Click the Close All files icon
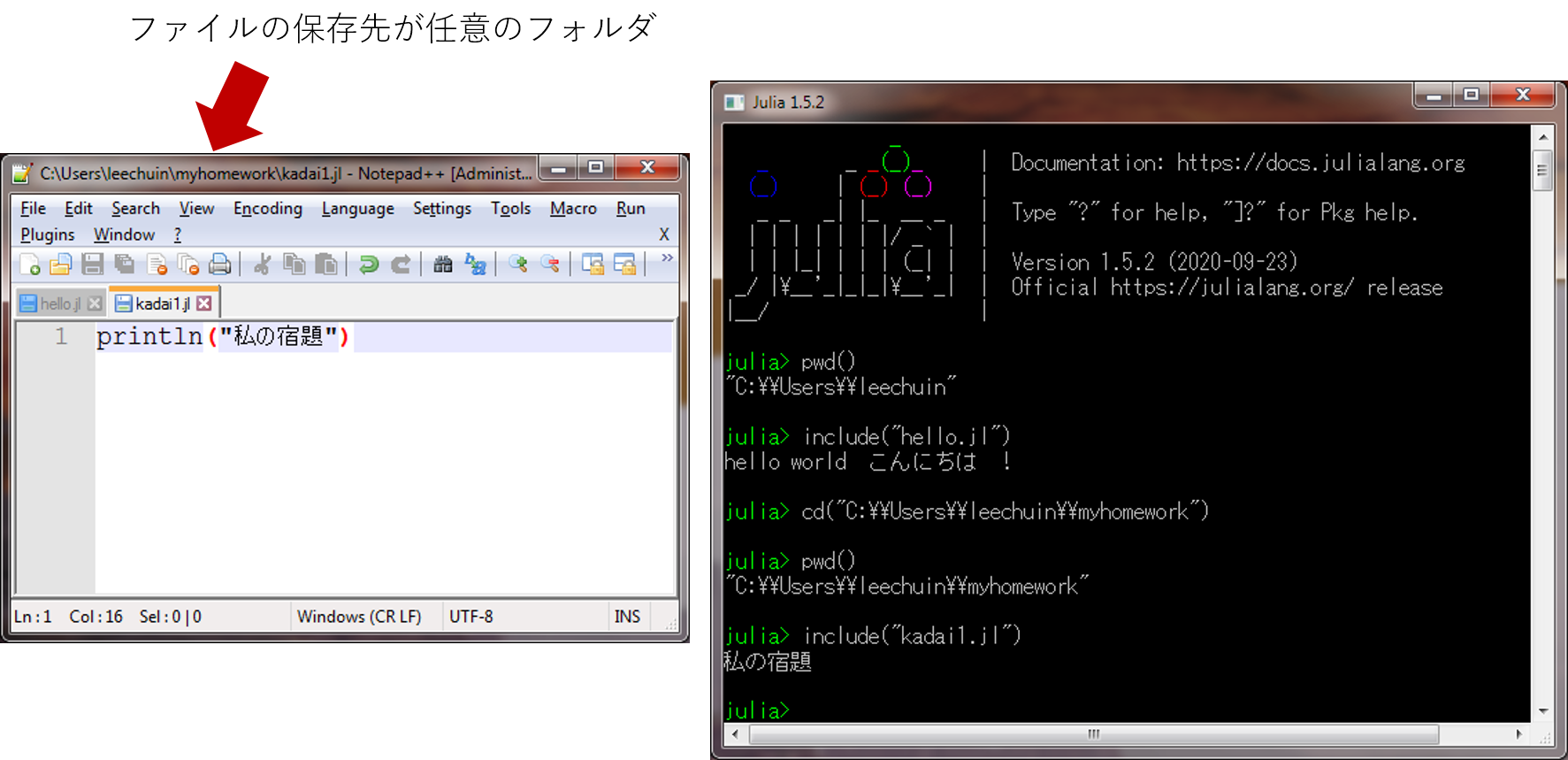This screenshot has width=1568, height=760. [x=188, y=264]
